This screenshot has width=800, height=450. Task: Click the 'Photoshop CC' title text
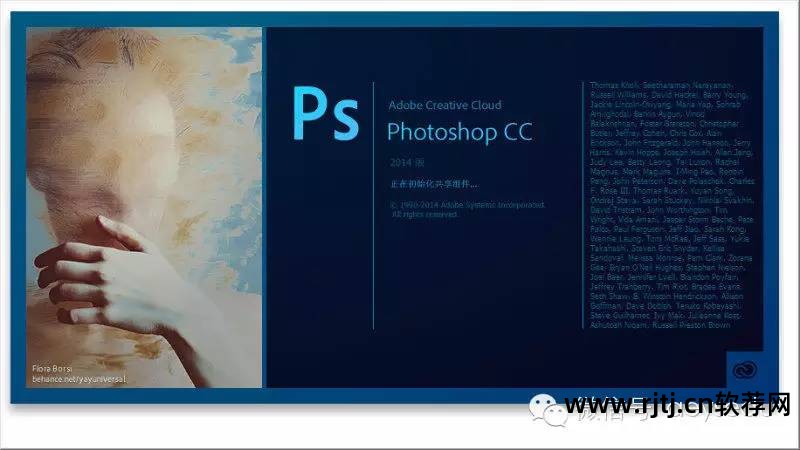(x=460, y=132)
